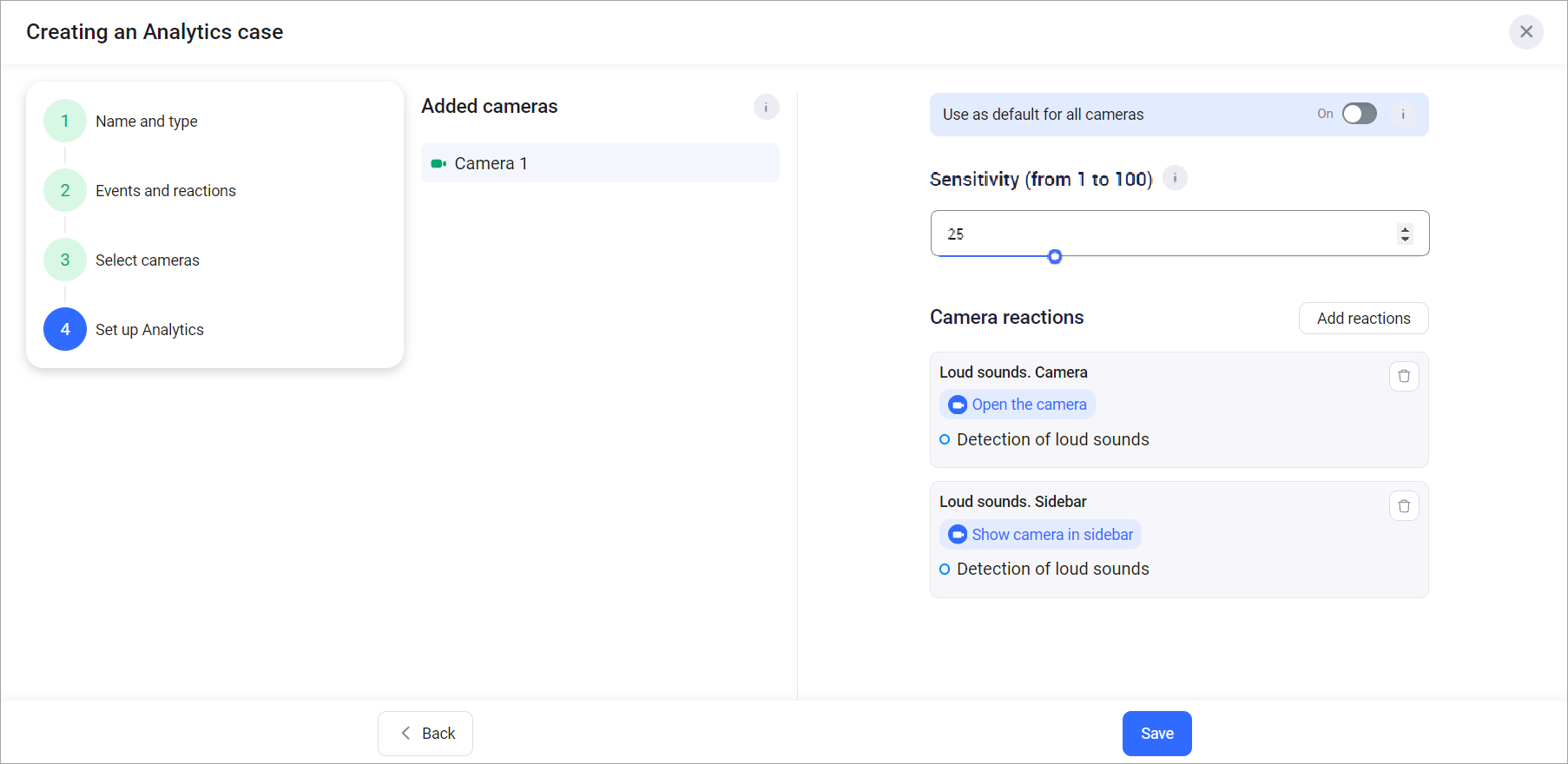Toggle Use as default for all cameras
This screenshot has width=1568, height=764.
coord(1359,114)
